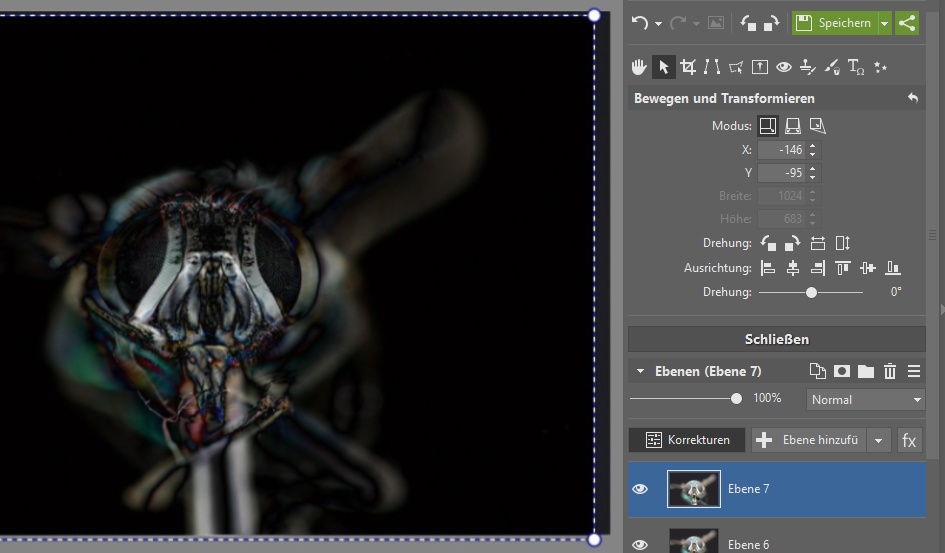Rotate layer clockwise in Drehung row
Screen dimensions: 945x553
793,243
